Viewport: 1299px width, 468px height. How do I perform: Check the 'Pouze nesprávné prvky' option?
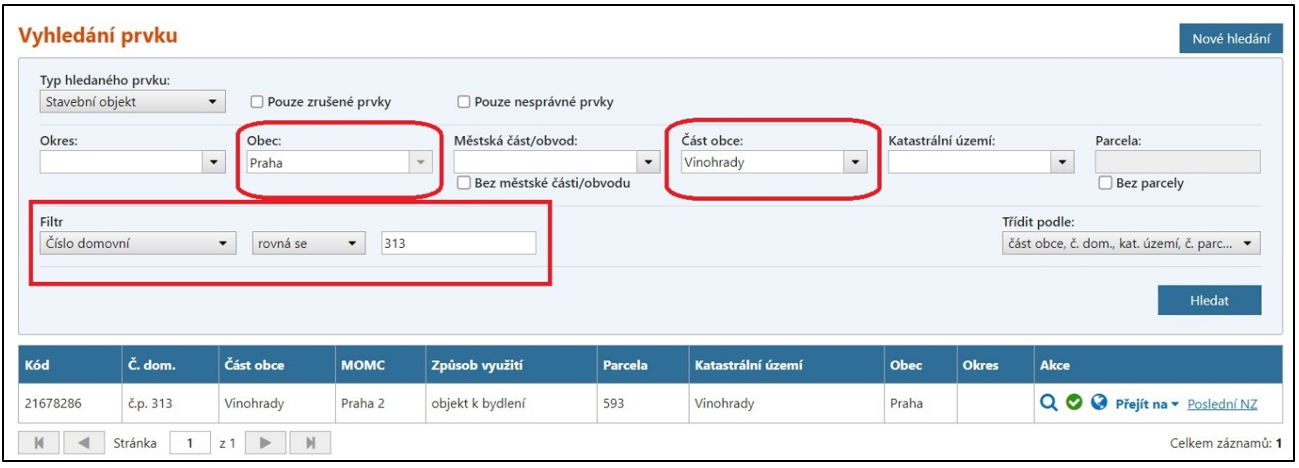[x=464, y=101]
